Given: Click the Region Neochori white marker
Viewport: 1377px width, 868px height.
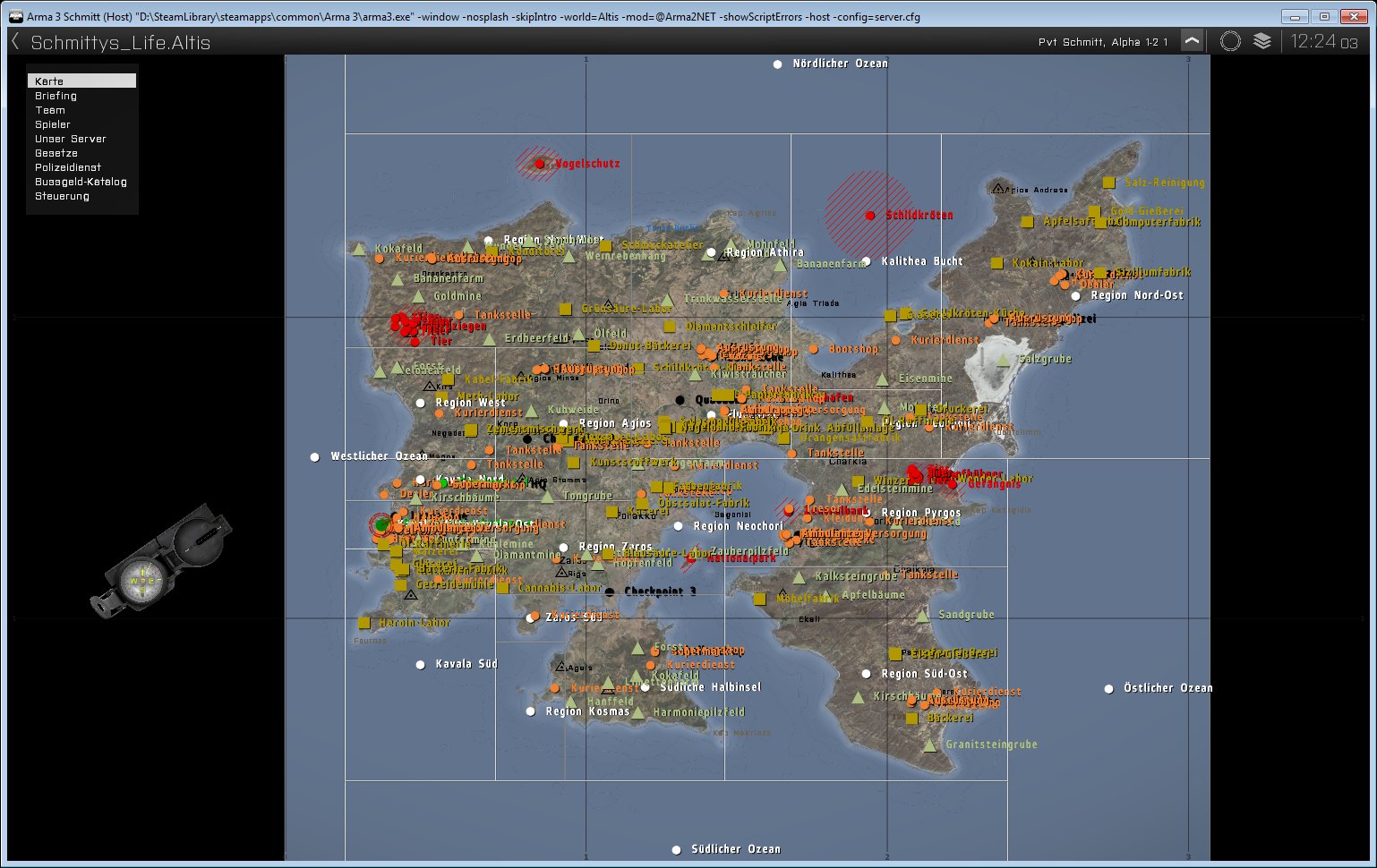Looking at the screenshot, I should (678, 526).
